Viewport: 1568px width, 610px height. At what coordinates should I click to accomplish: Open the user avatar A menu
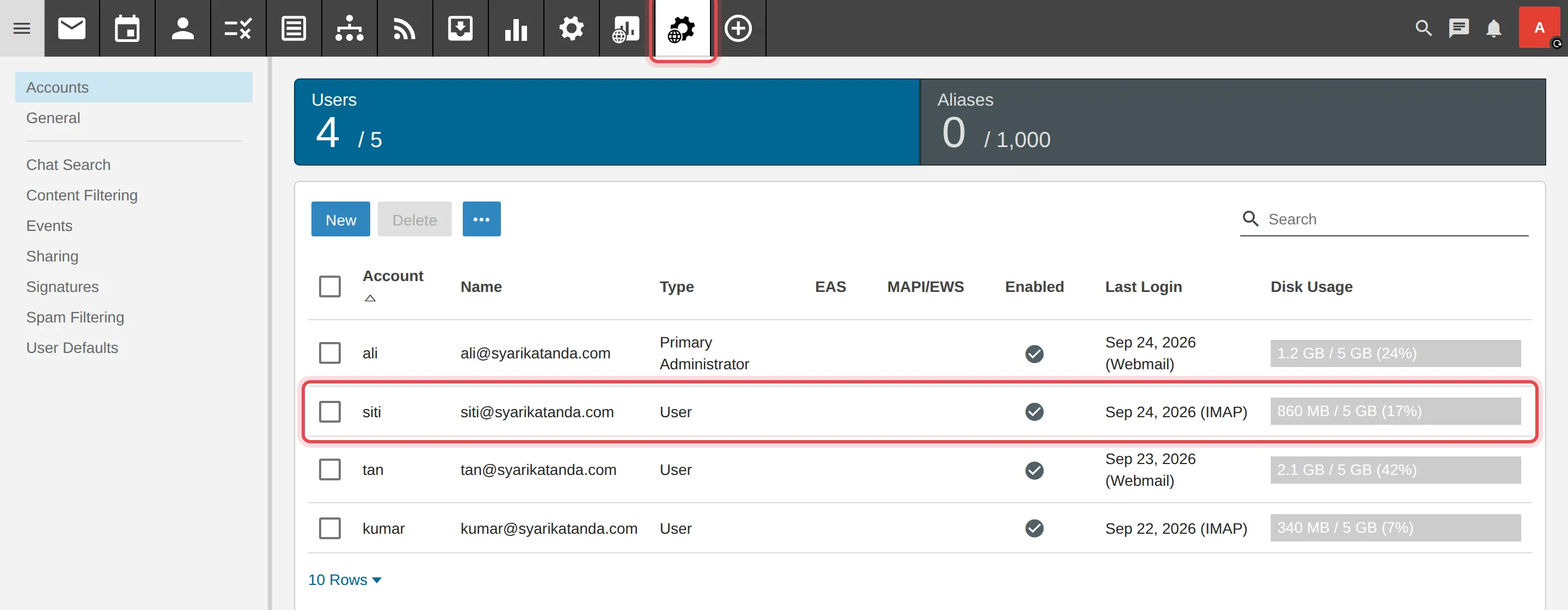(1539, 28)
